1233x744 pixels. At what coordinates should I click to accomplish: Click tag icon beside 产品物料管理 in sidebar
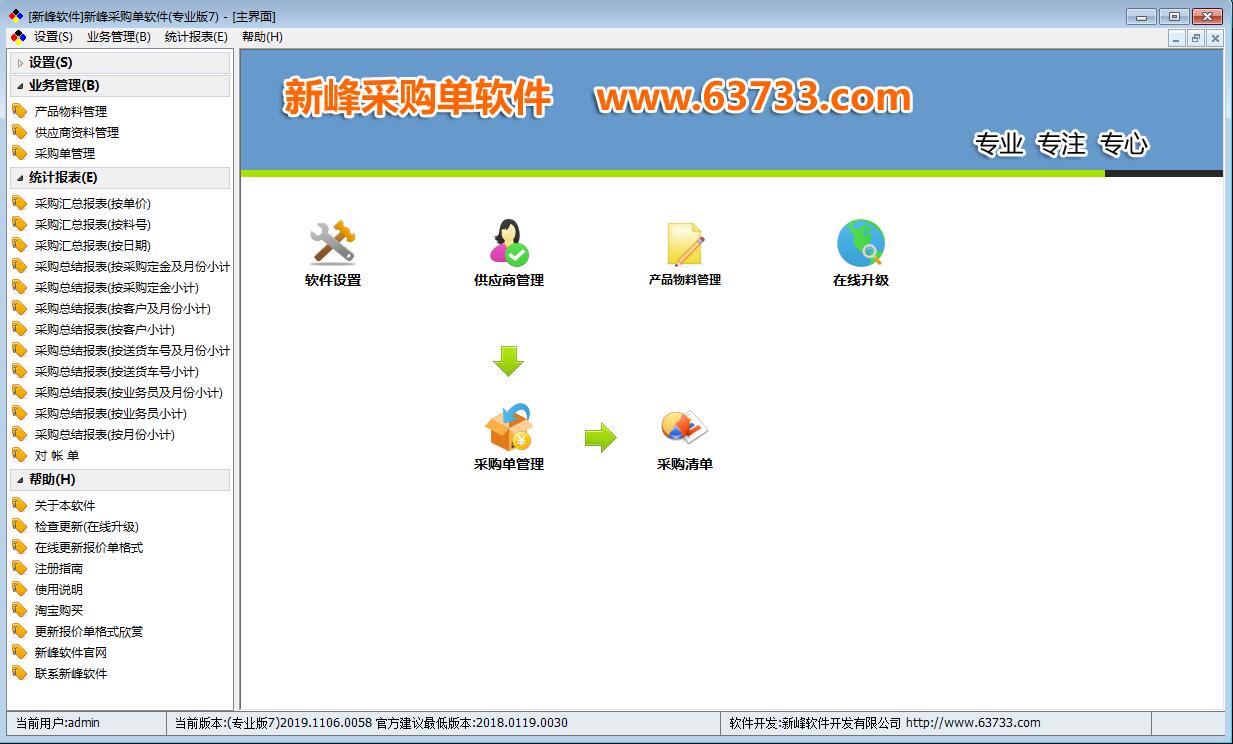point(19,111)
